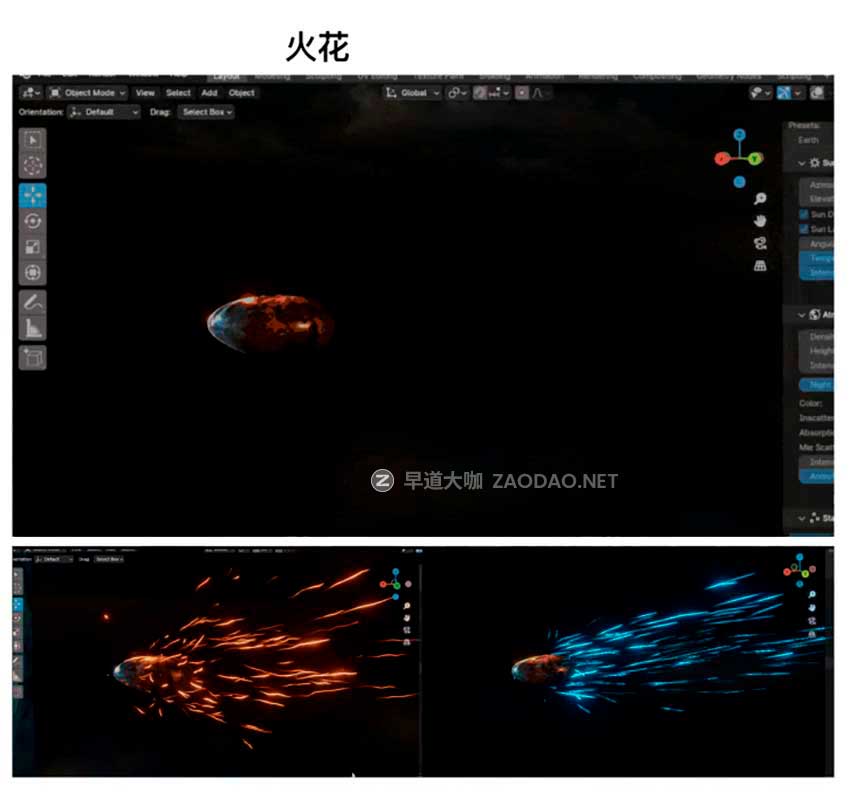
Task: Click the Zoom magnifier icon in viewport sidebar
Action: [759, 199]
